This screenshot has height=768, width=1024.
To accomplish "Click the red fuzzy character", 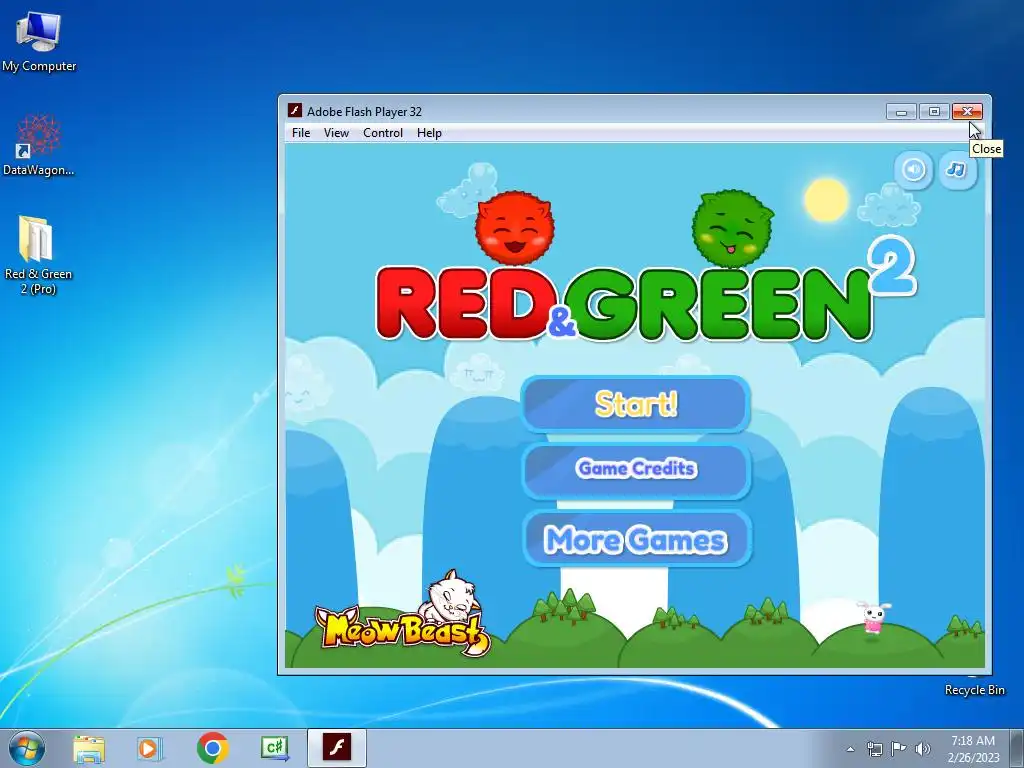I will click(515, 228).
